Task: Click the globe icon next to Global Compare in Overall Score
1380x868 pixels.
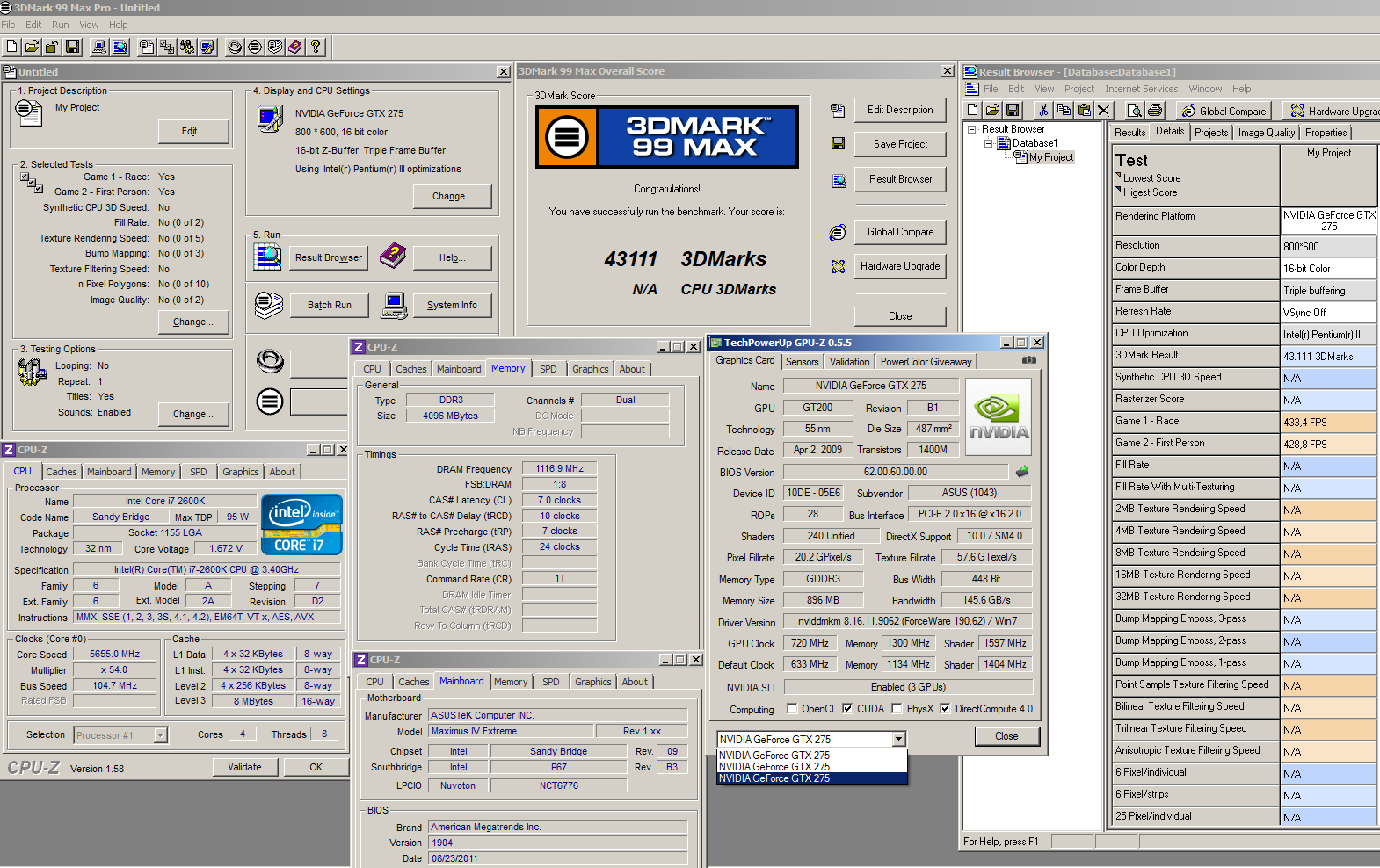Action: click(838, 232)
